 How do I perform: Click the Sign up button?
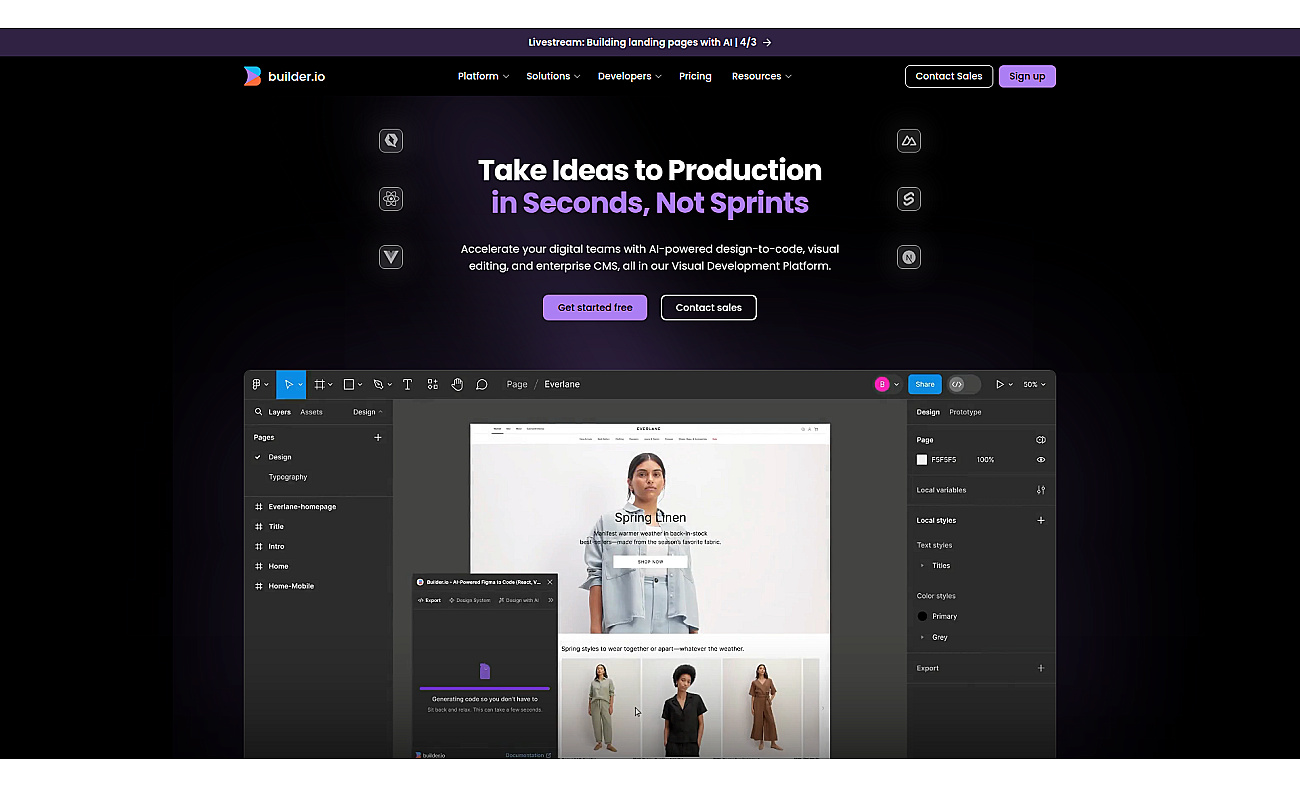point(1027,76)
